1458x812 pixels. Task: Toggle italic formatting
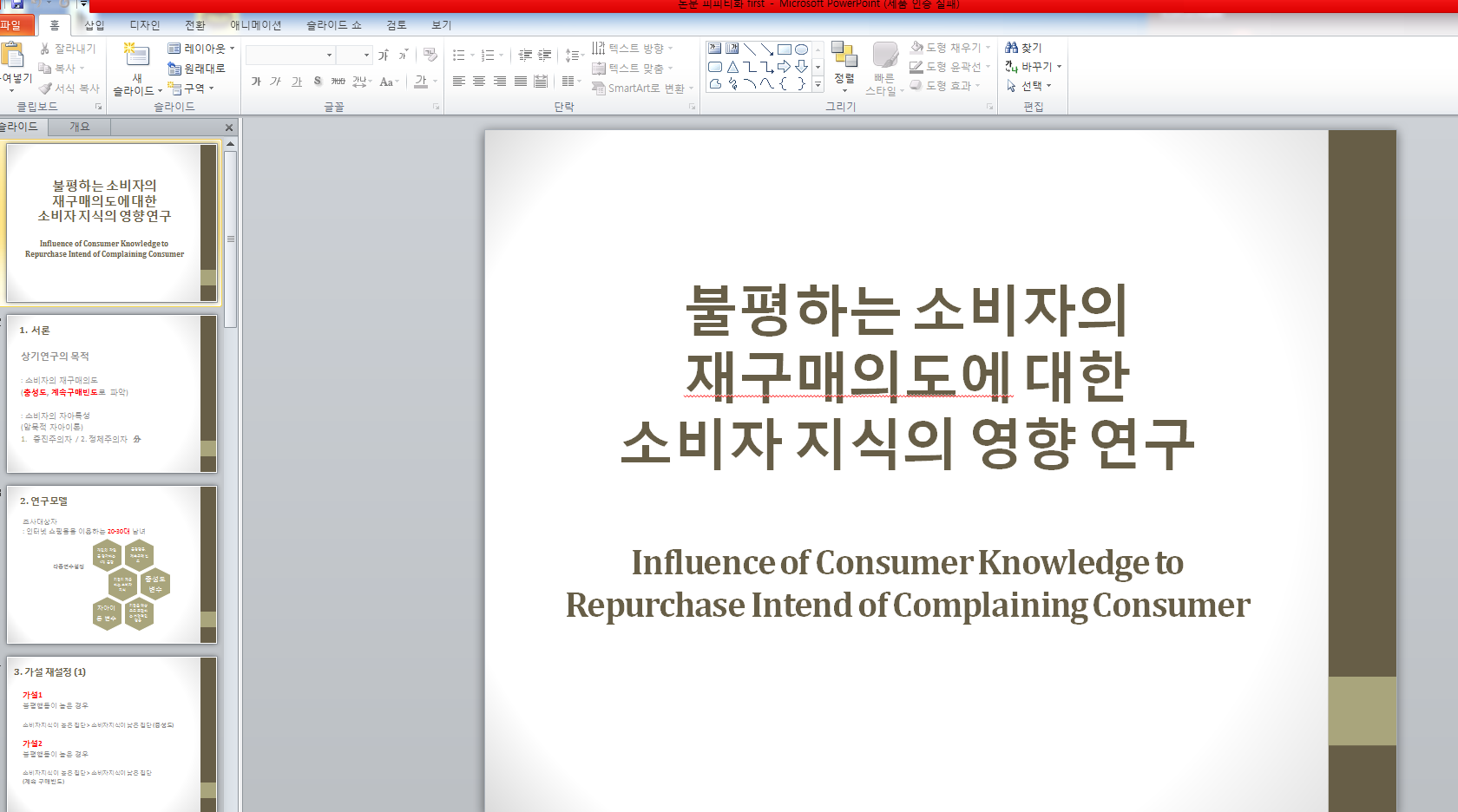click(275, 80)
